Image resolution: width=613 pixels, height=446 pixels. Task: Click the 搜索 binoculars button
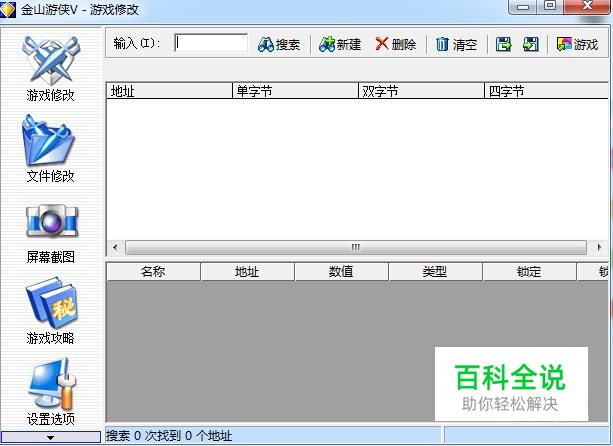[x=279, y=44]
